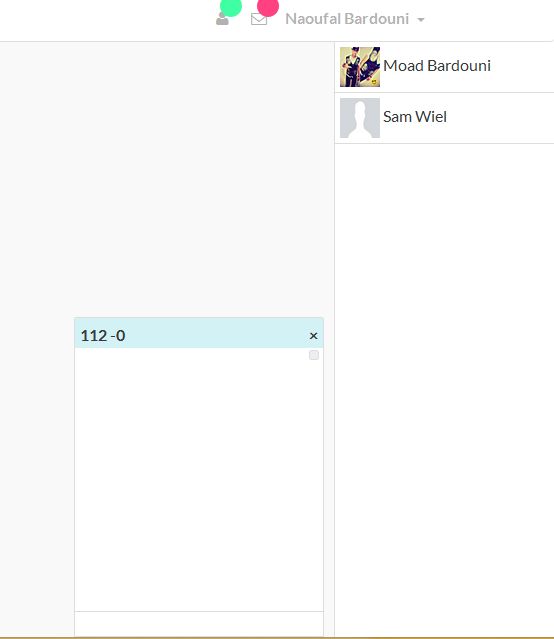Click the 112 -0 chat header title

[103, 336]
